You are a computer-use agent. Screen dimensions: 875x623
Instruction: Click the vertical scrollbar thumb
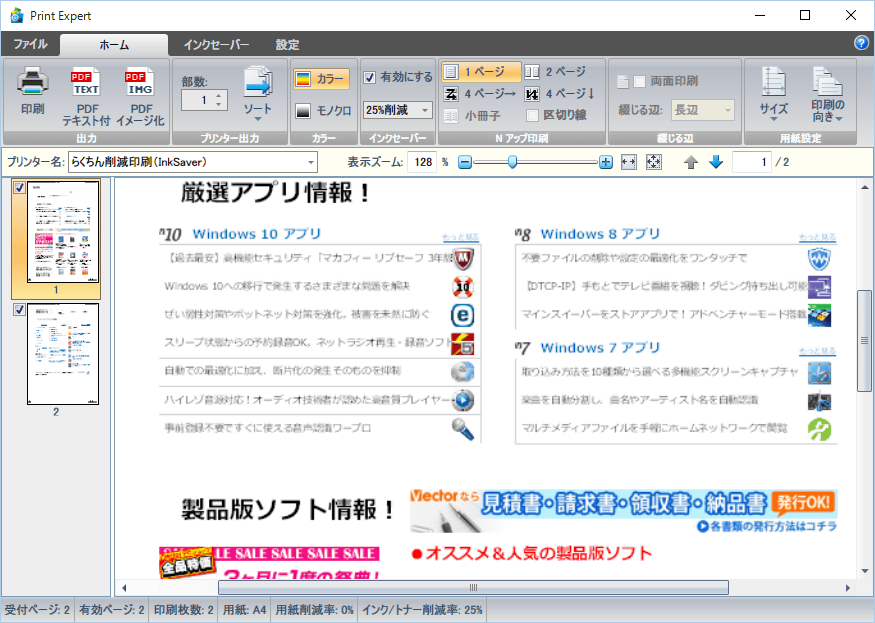coord(864,341)
